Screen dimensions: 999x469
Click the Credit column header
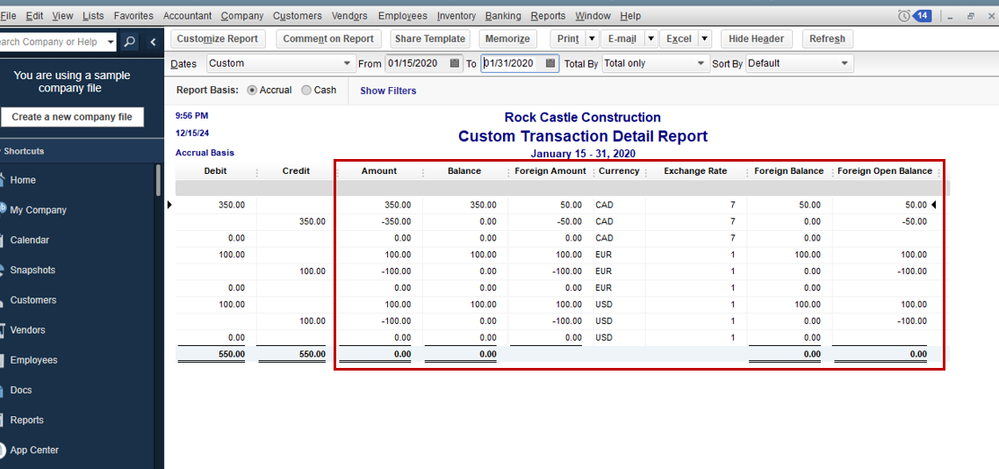click(x=296, y=171)
